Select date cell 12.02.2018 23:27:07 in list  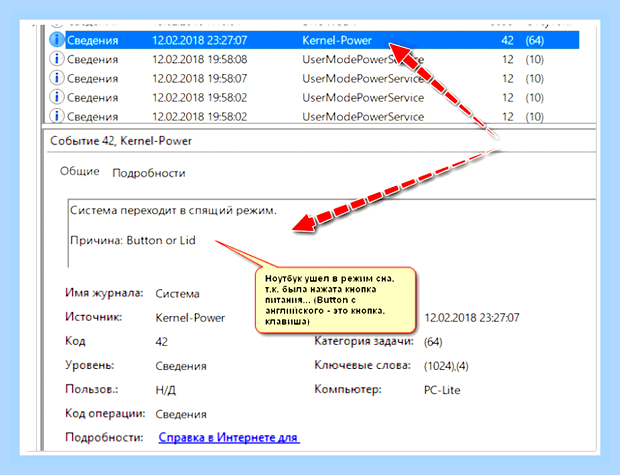pyautogui.click(x=200, y=40)
